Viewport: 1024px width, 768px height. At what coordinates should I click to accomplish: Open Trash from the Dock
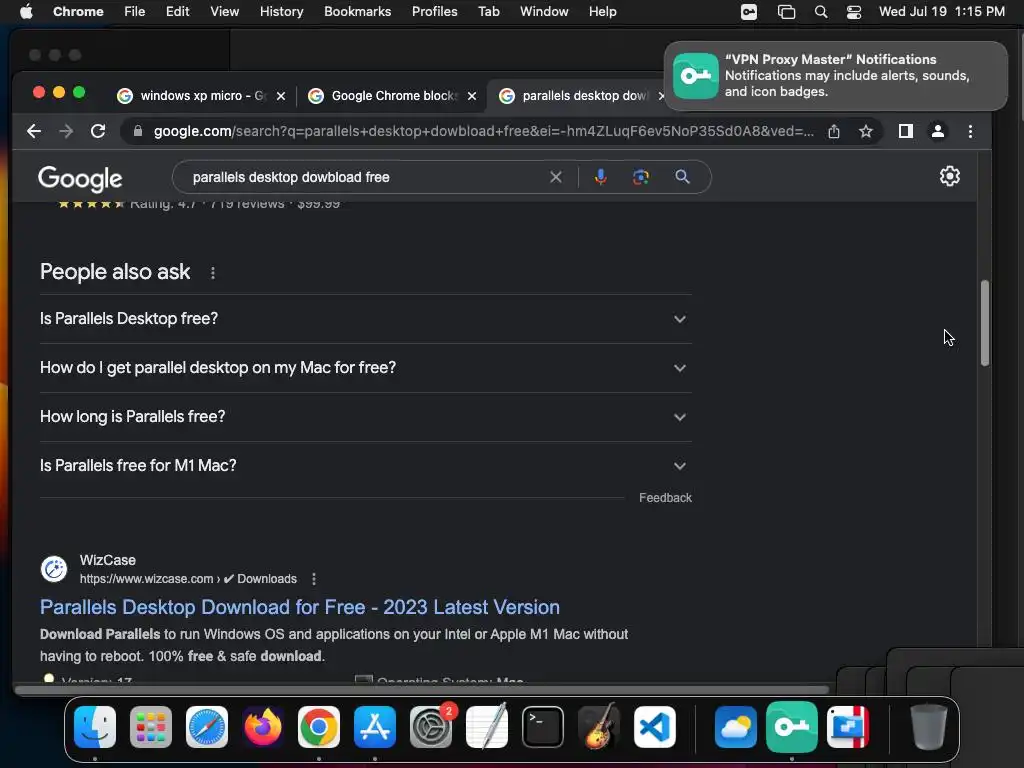[928, 727]
